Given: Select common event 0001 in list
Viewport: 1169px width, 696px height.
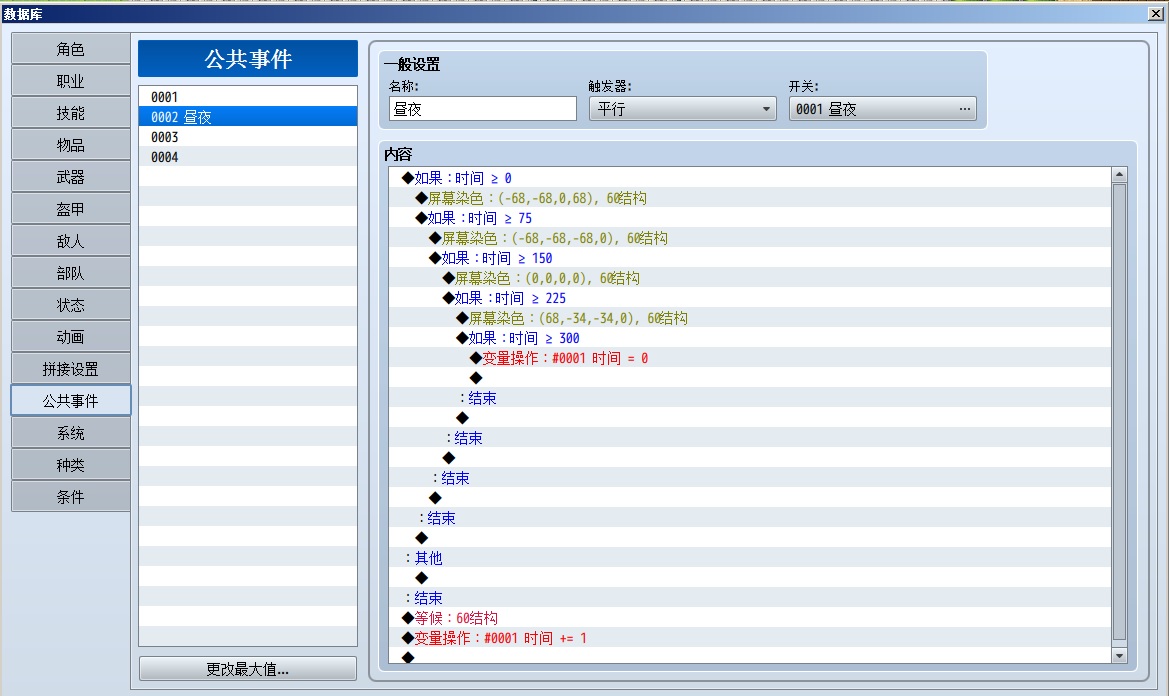Looking at the screenshot, I should pos(248,97).
